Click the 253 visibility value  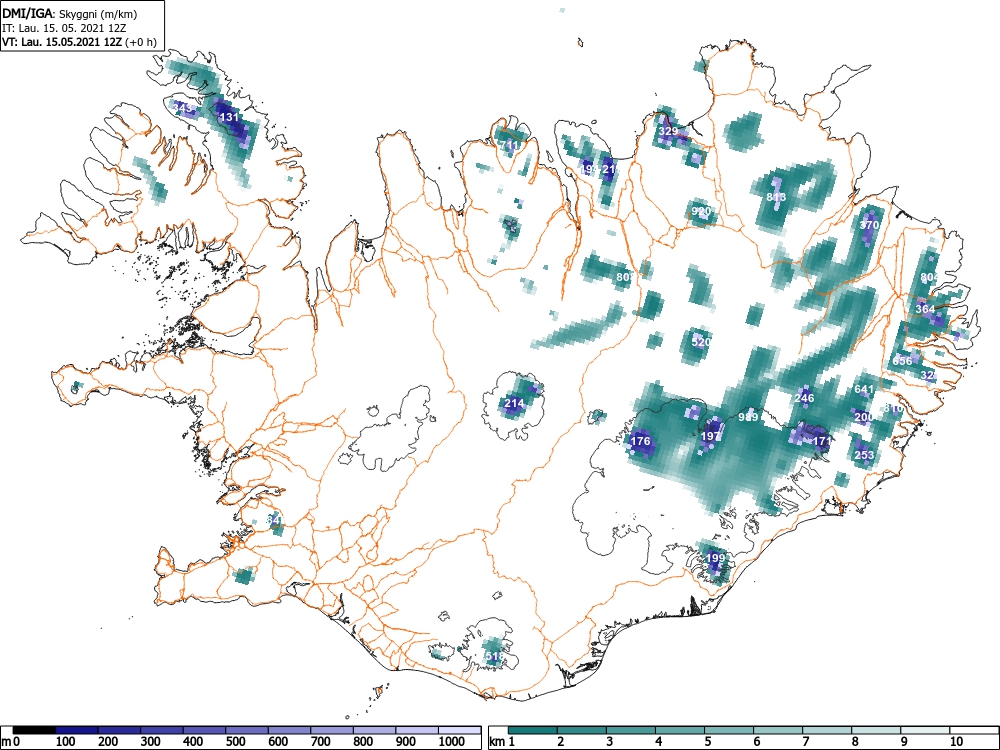click(x=864, y=455)
